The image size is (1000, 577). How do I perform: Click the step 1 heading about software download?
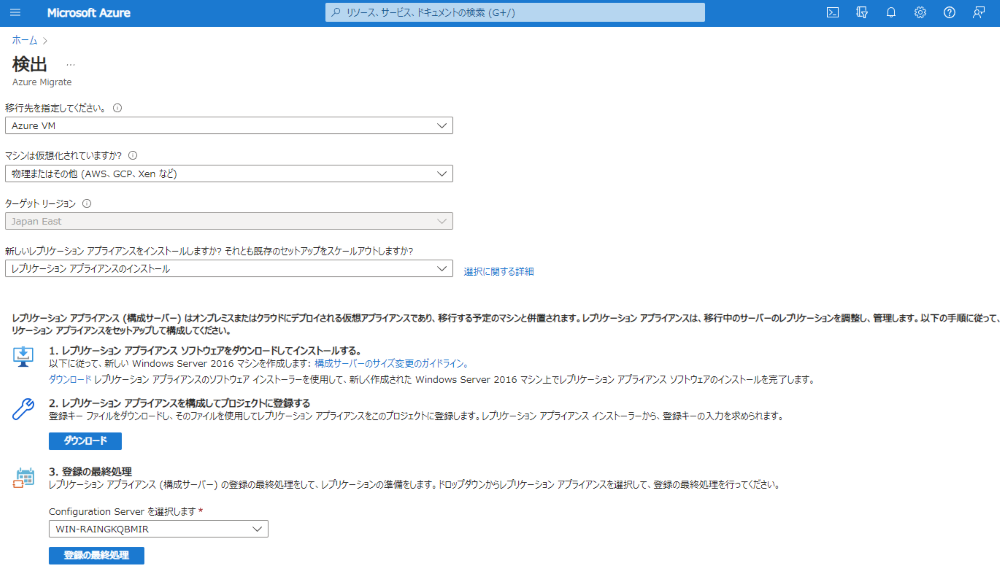(205, 351)
